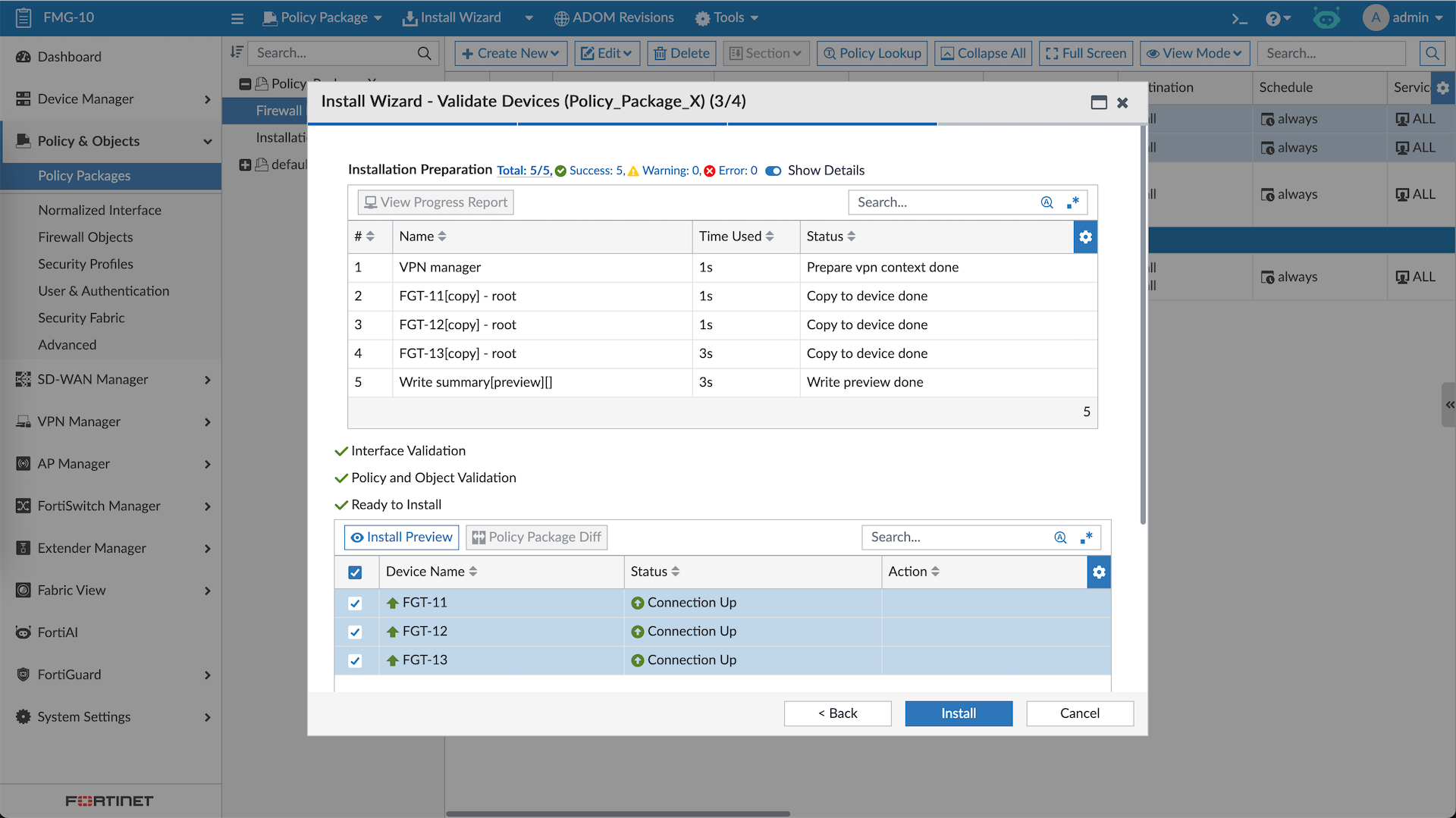1456x818 pixels.
Task: Open column settings gear in device table
Action: point(1099,572)
